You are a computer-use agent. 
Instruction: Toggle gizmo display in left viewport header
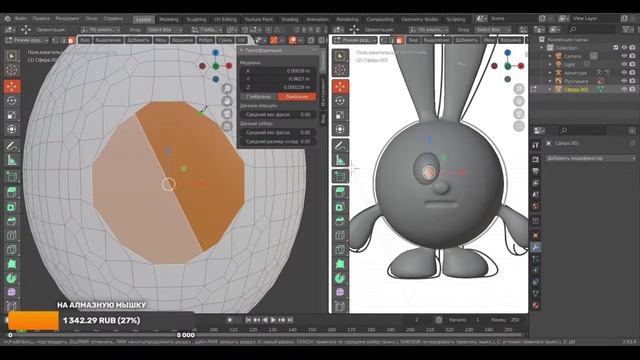[274, 40]
